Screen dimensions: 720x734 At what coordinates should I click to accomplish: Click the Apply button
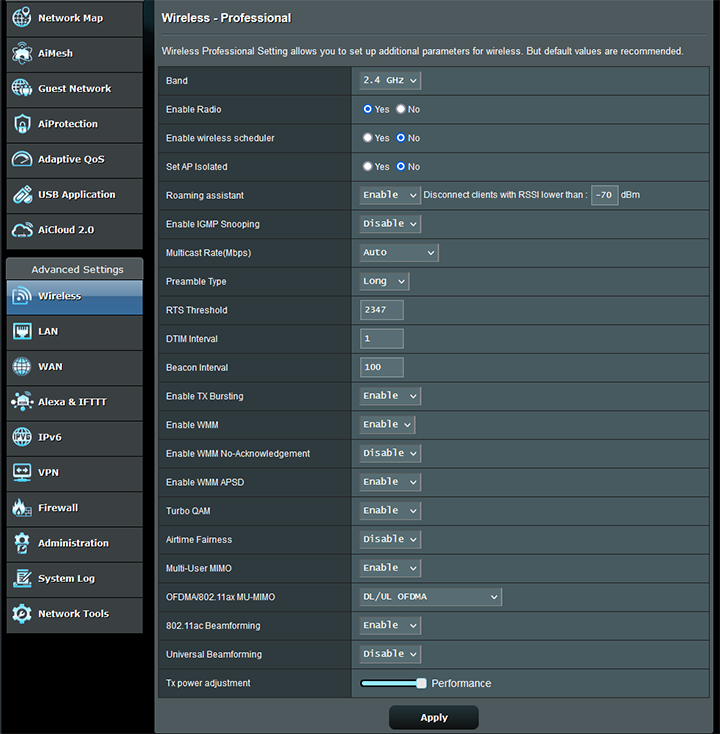433,718
